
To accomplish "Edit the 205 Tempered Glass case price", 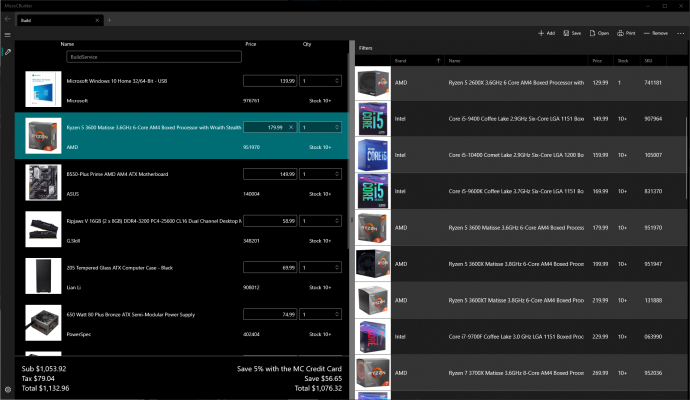I will click(x=270, y=268).
